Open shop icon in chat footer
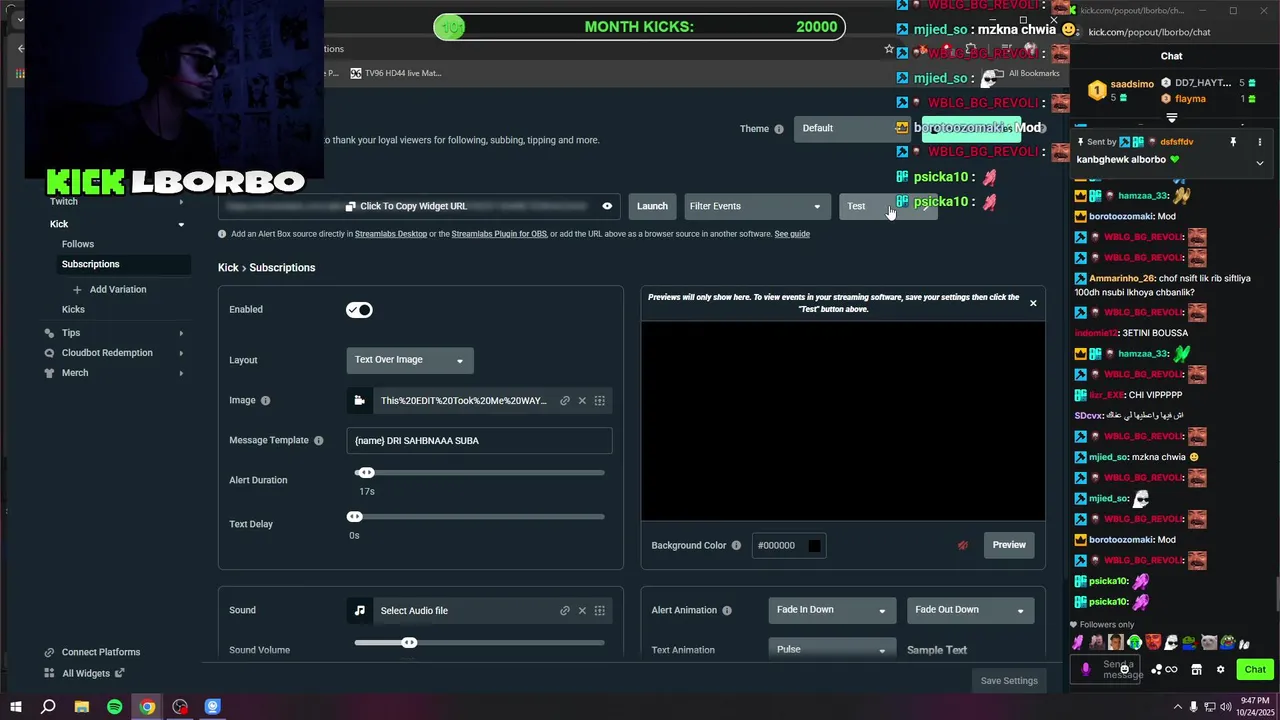This screenshot has width=1280, height=720. (x=1196, y=670)
